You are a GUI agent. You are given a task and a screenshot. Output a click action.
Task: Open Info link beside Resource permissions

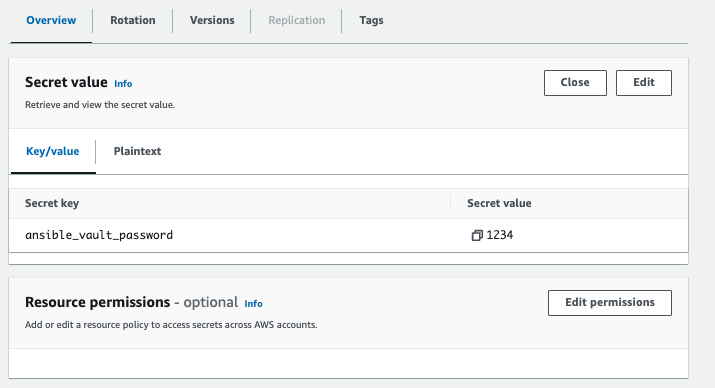tap(253, 304)
